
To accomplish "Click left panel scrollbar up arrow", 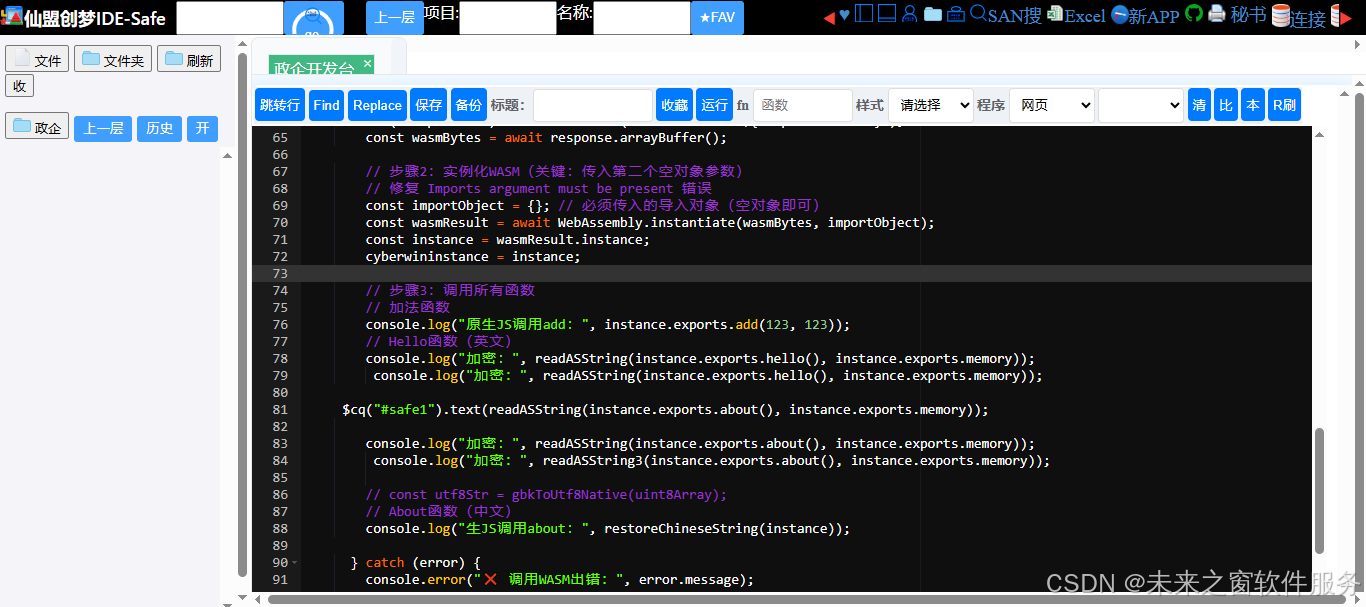I will point(242,43).
